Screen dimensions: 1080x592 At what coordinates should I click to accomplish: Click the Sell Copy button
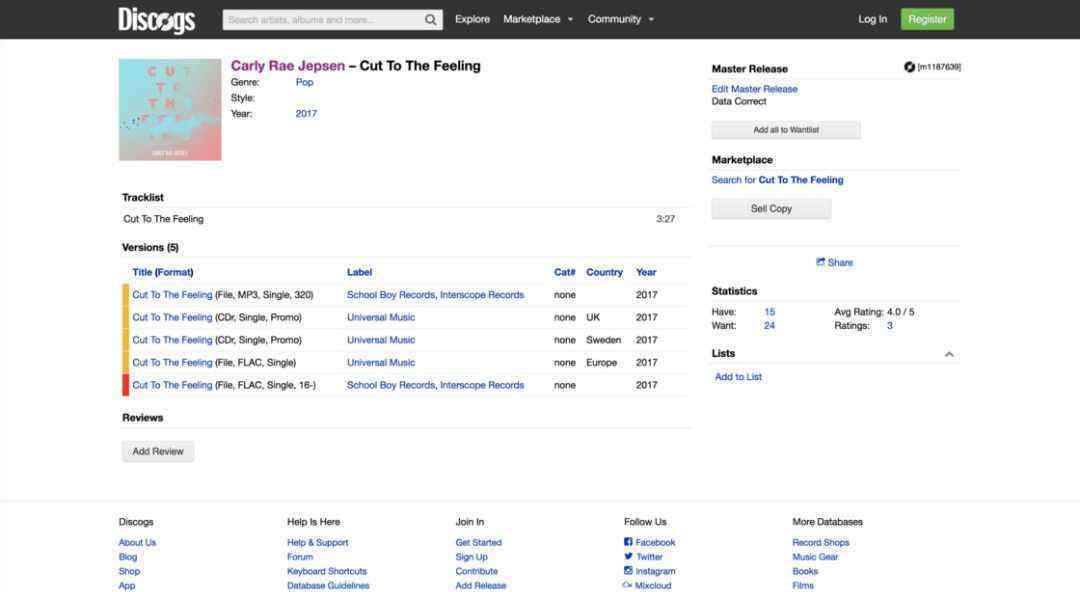click(771, 209)
